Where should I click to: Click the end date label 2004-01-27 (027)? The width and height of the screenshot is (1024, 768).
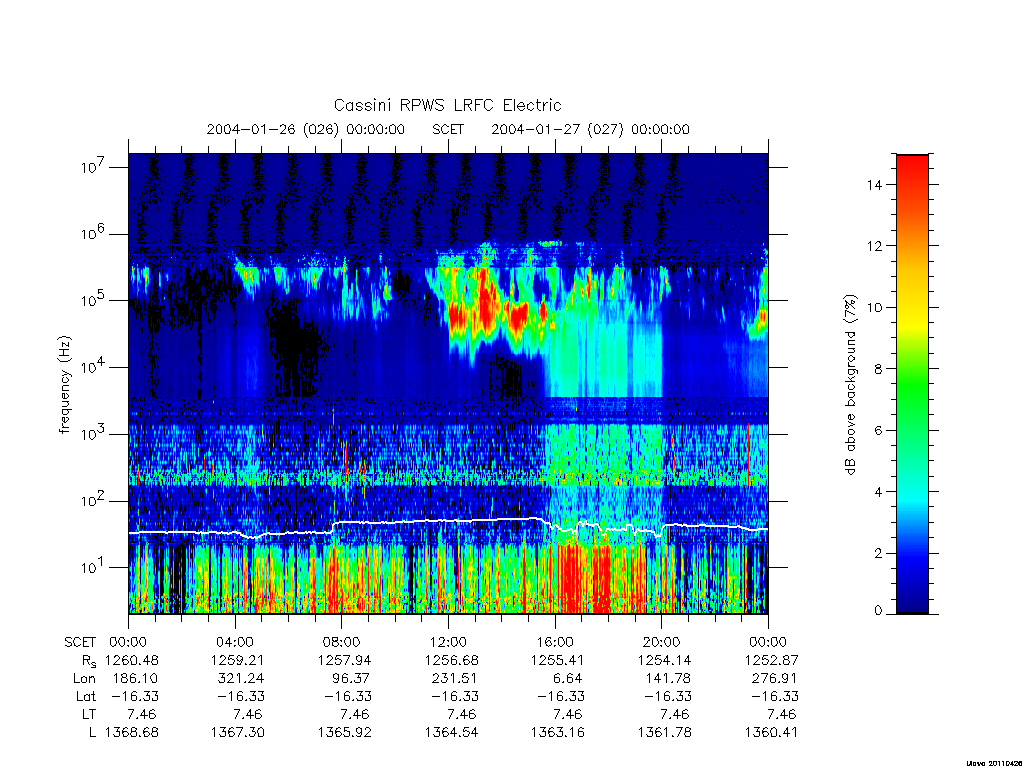click(557, 129)
